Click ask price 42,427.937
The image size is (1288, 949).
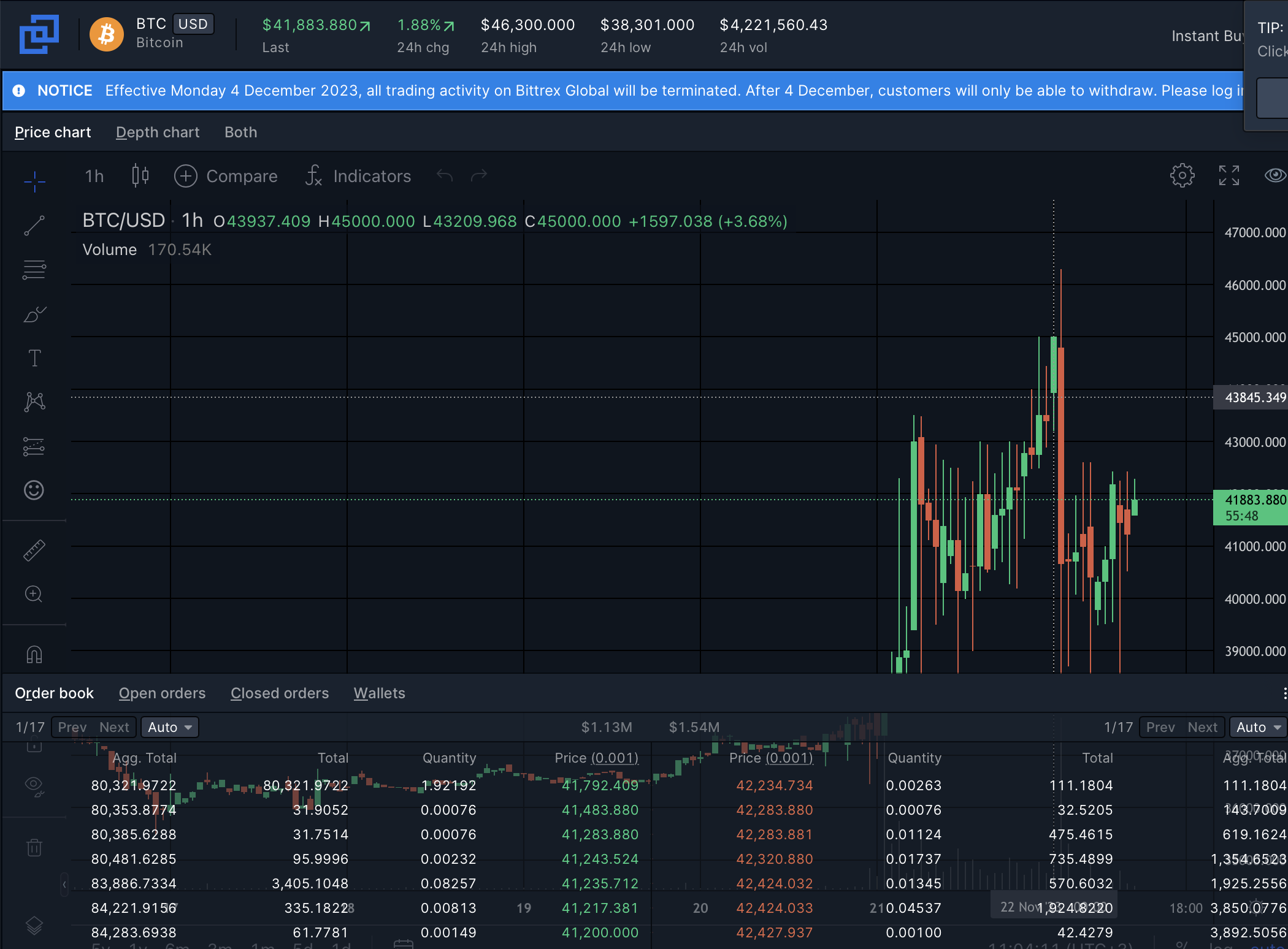point(775,932)
